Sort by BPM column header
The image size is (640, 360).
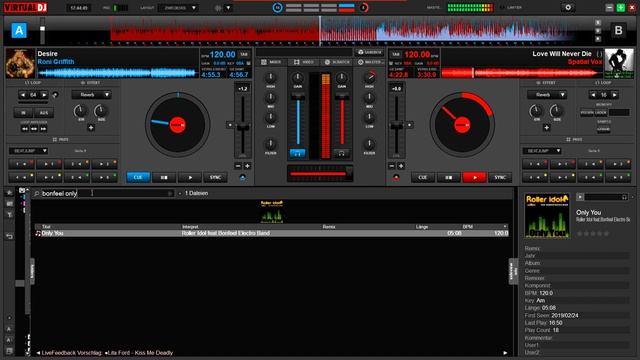point(468,227)
